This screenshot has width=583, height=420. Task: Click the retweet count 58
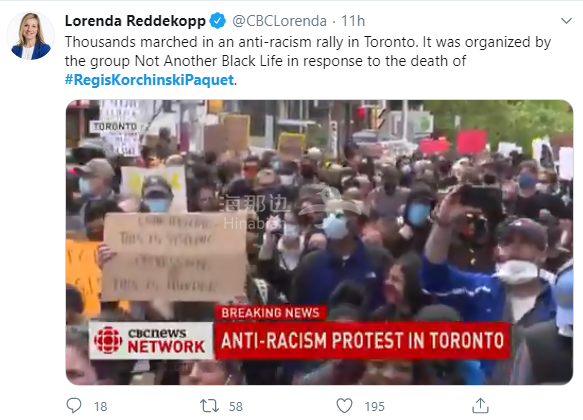click(236, 407)
